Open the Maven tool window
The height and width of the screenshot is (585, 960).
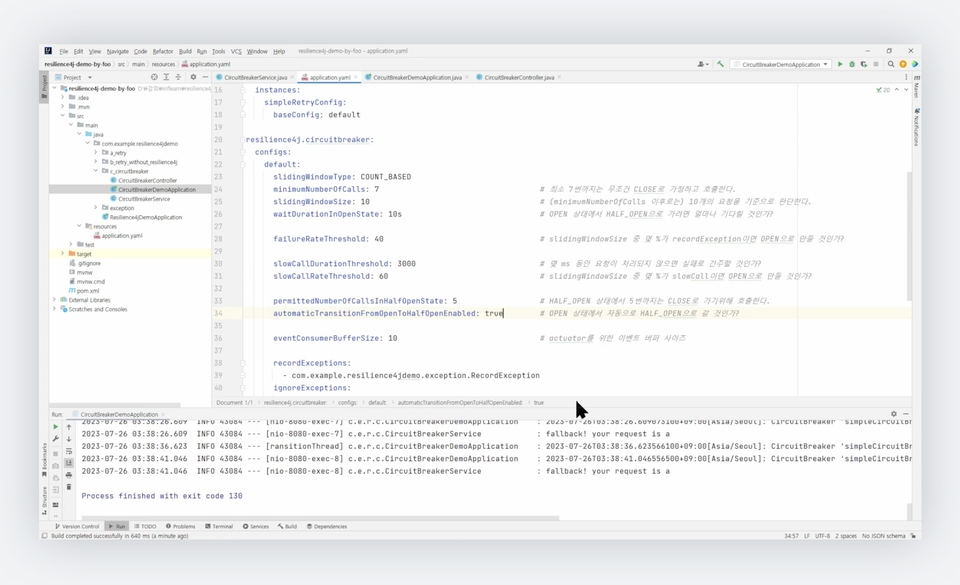(917, 87)
